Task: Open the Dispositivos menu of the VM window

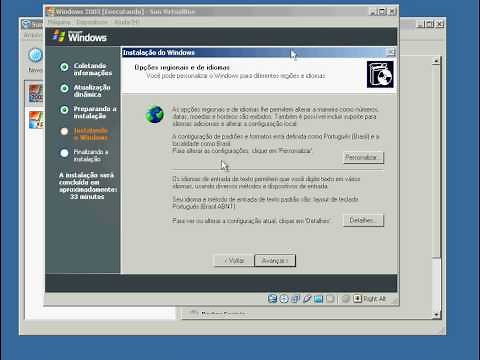Action: 92,22
